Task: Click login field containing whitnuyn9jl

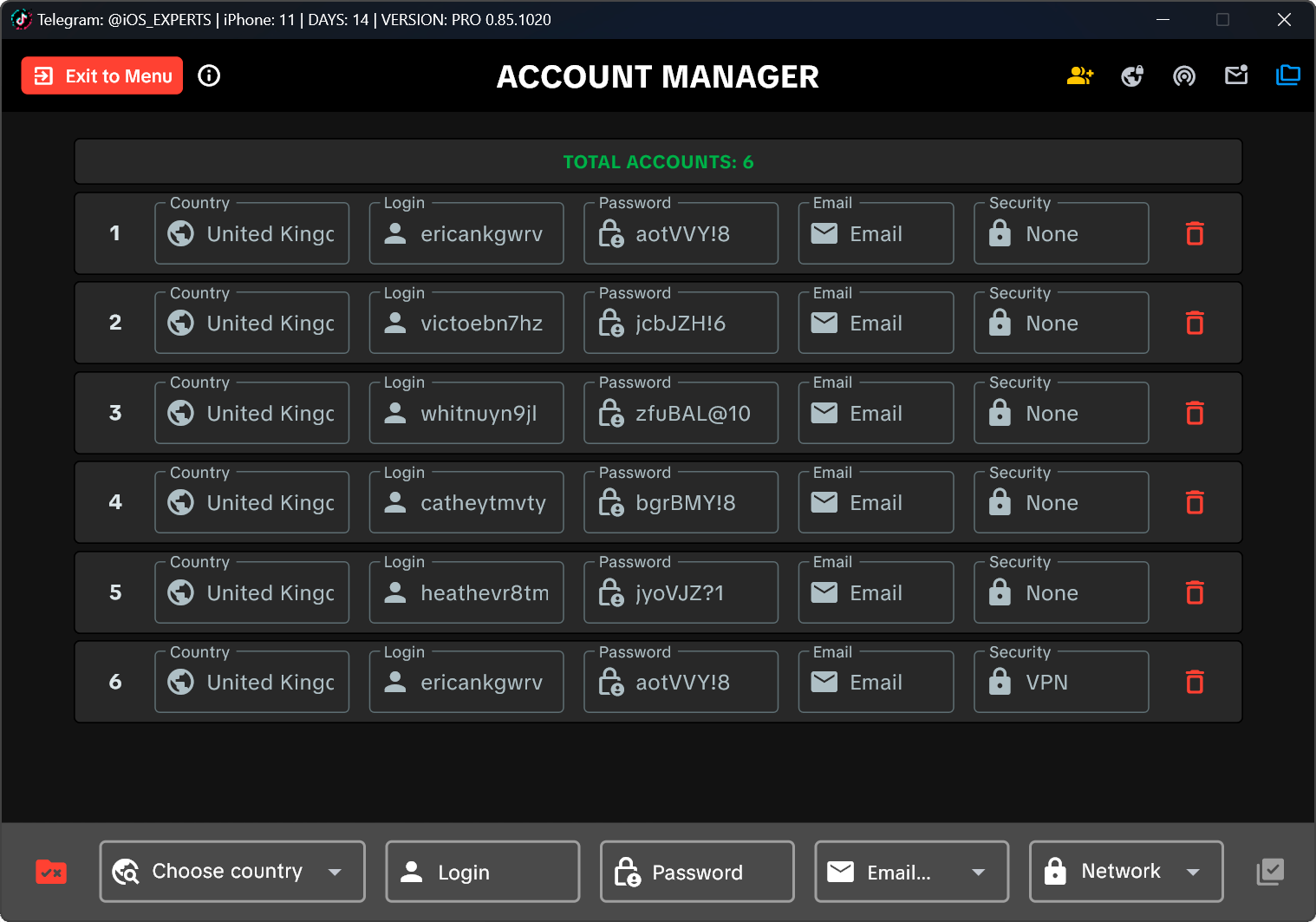Action: [466, 414]
